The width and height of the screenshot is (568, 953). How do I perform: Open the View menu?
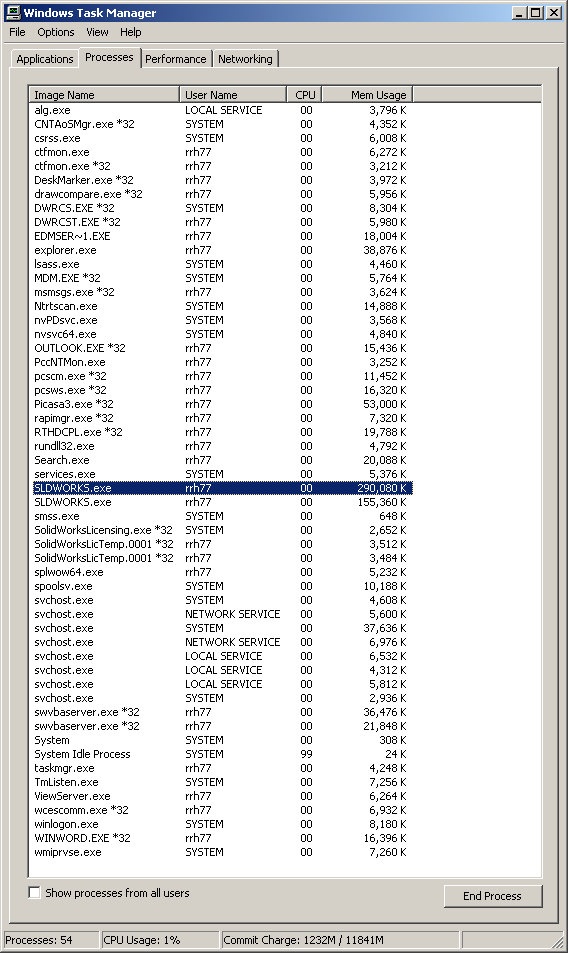97,32
